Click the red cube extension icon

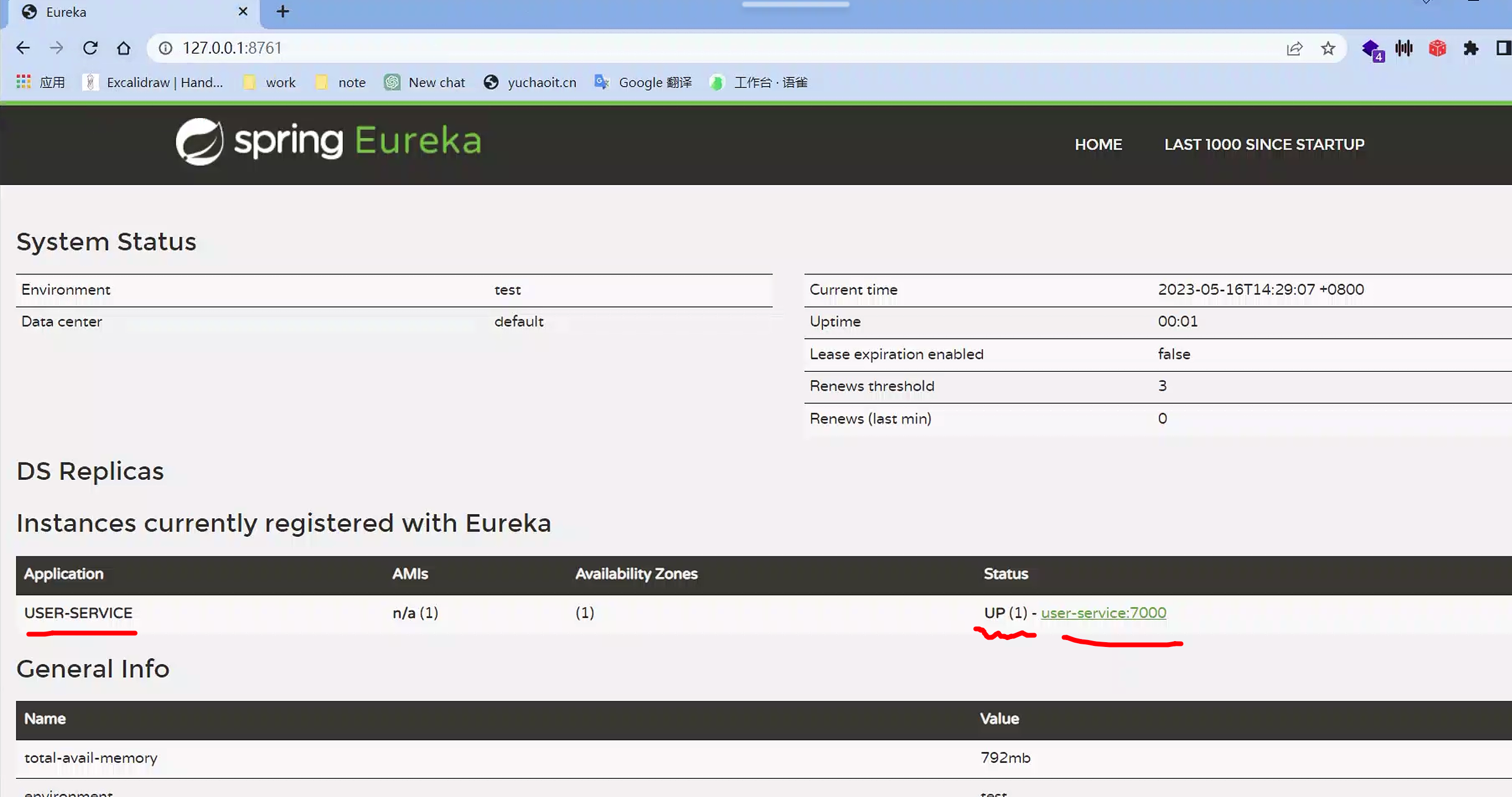(x=1437, y=48)
